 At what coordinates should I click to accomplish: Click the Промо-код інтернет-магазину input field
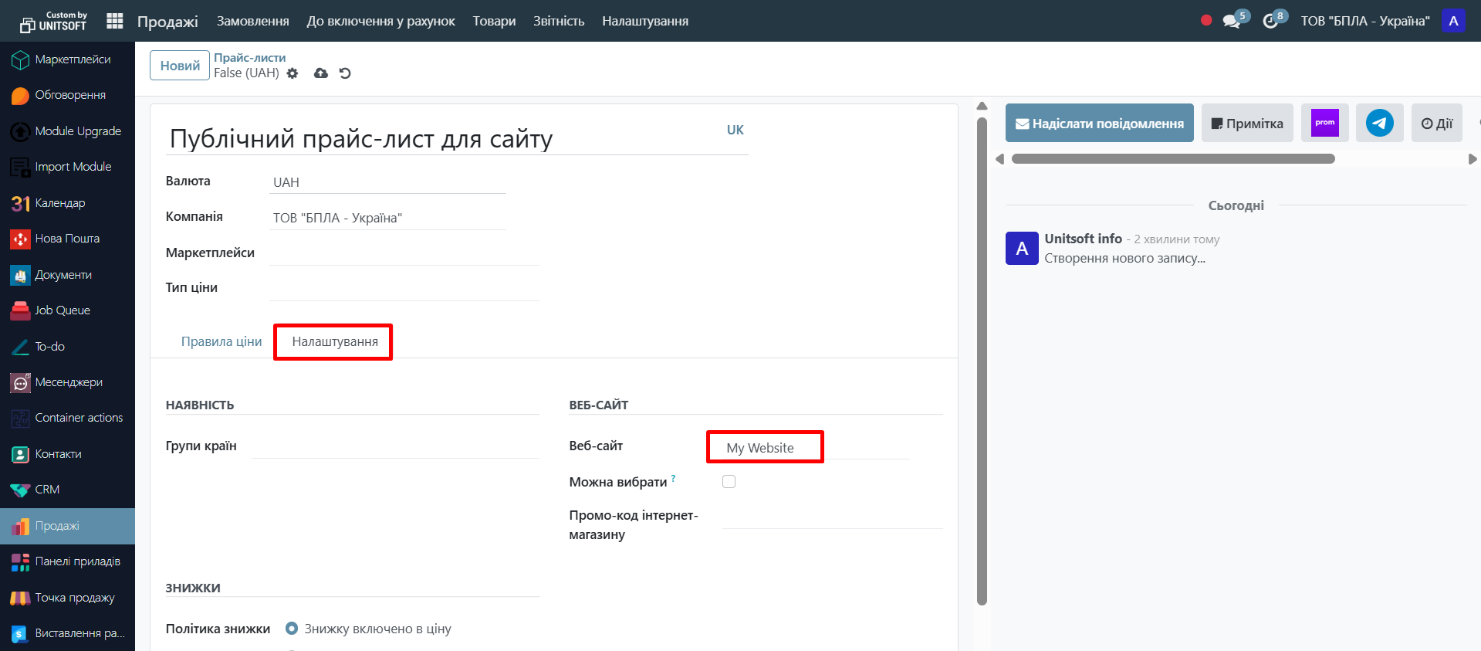(x=831, y=516)
